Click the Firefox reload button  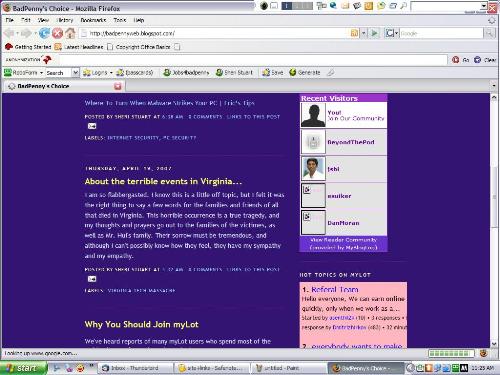click(44, 33)
